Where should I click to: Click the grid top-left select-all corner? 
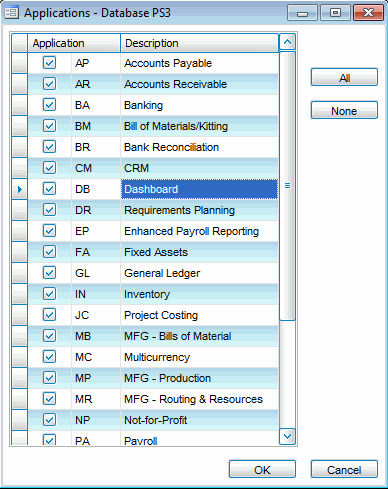click(x=19, y=43)
